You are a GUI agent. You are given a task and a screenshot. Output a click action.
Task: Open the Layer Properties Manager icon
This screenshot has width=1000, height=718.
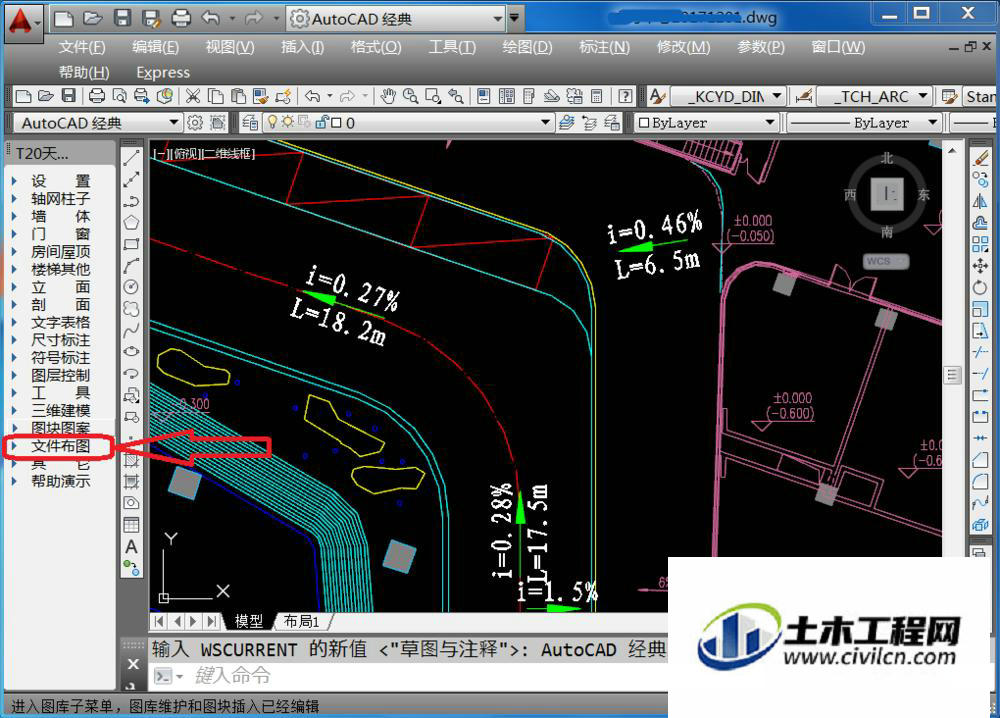coord(250,122)
